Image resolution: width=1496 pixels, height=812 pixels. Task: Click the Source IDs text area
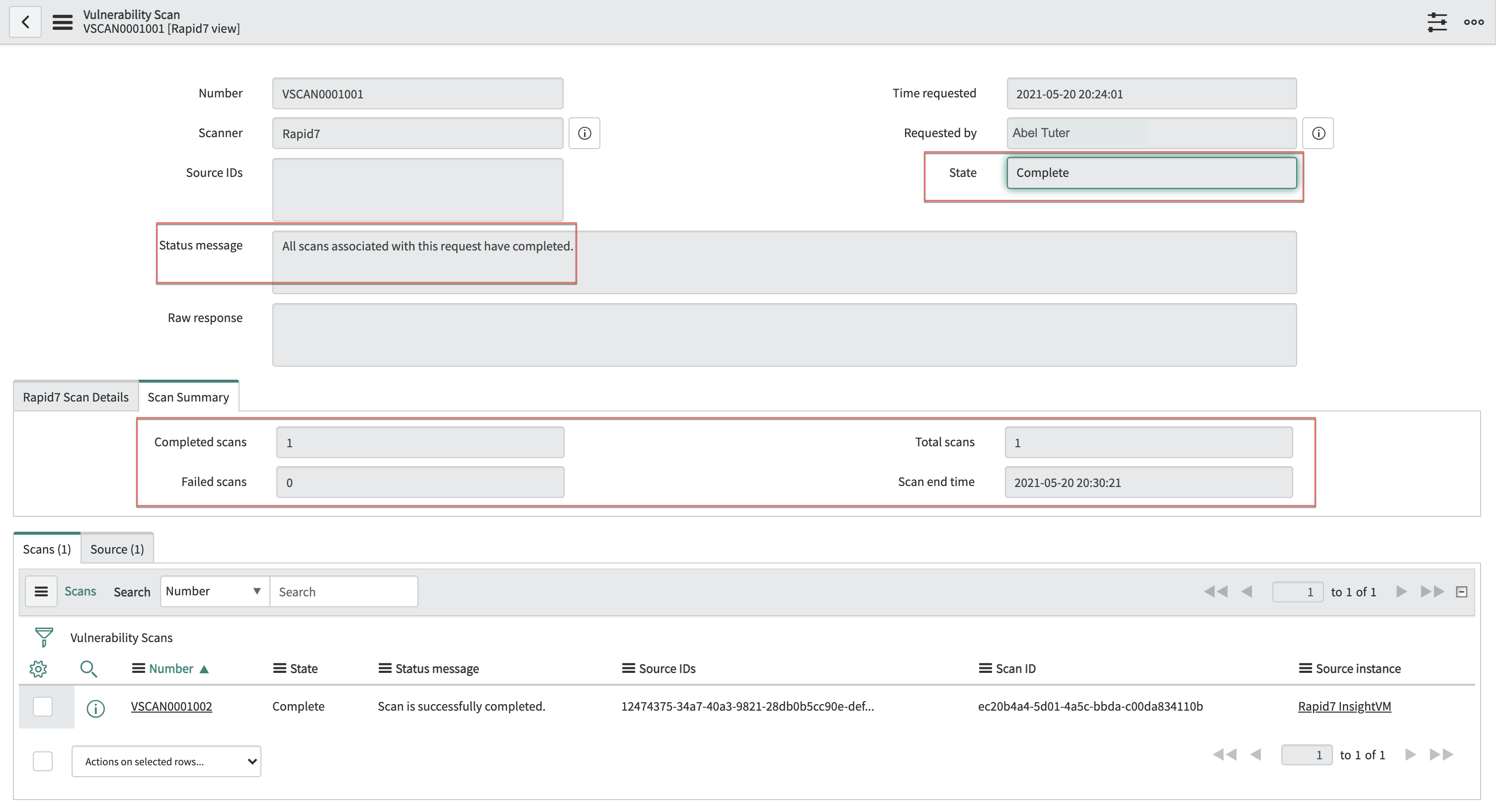point(417,189)
